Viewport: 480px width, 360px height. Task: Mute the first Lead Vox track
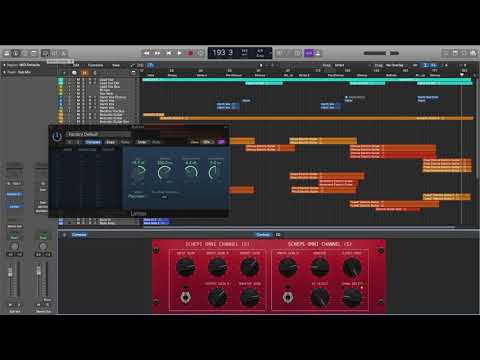(x=78, y=80)
